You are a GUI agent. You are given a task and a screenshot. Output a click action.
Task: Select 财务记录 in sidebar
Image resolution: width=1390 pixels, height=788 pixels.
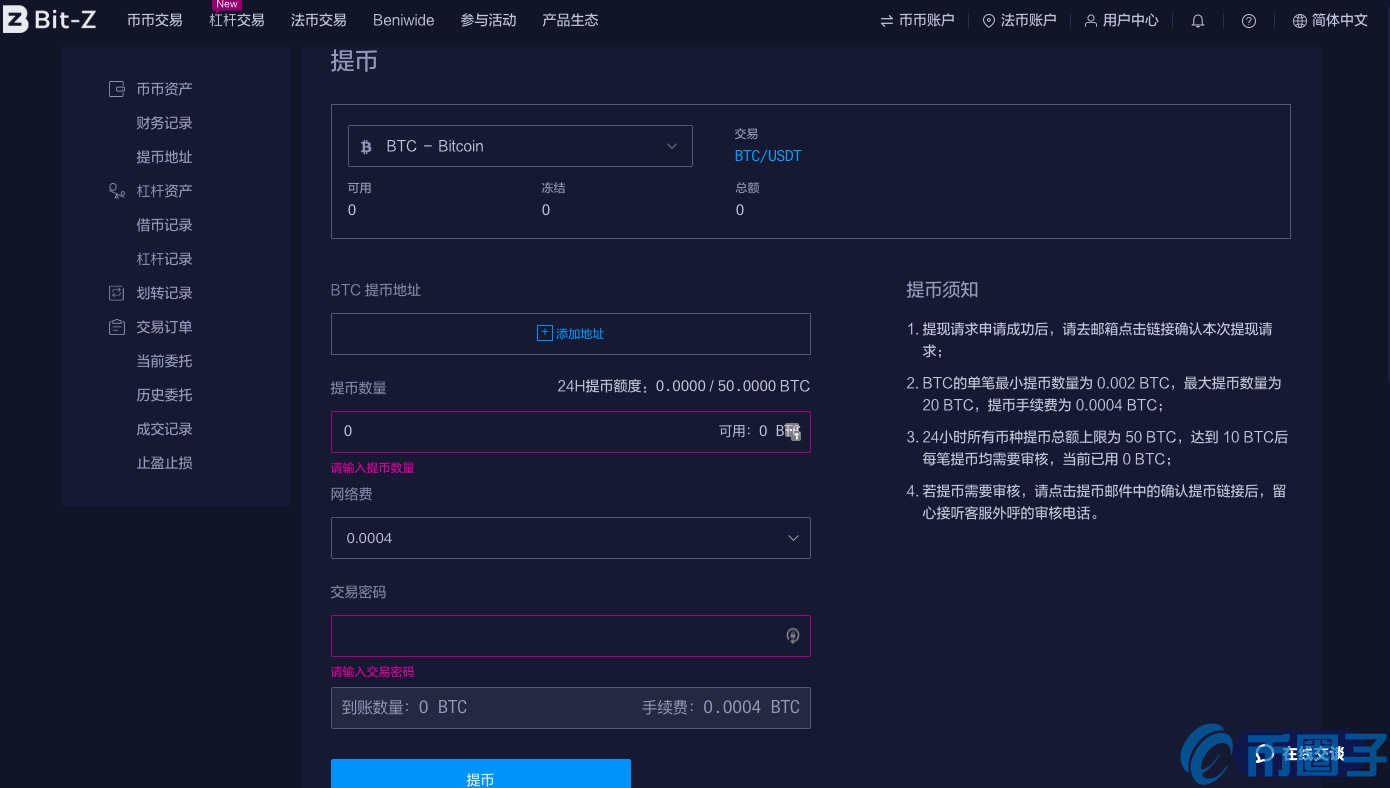[165, 123]
